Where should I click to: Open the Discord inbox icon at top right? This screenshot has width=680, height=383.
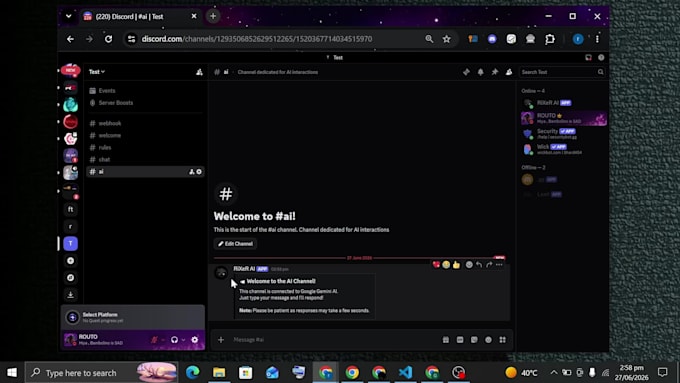pyautogui.click(x=588, y=57)
